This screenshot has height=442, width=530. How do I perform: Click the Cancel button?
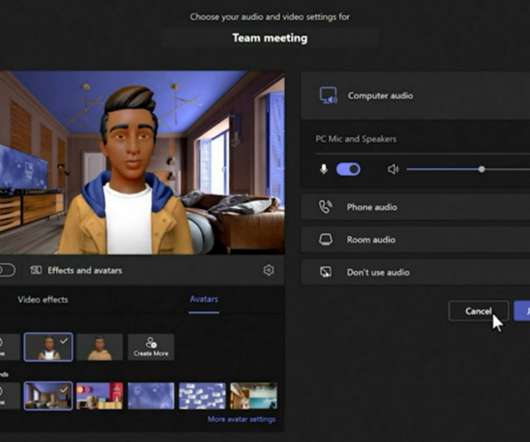tap(479, 311)
